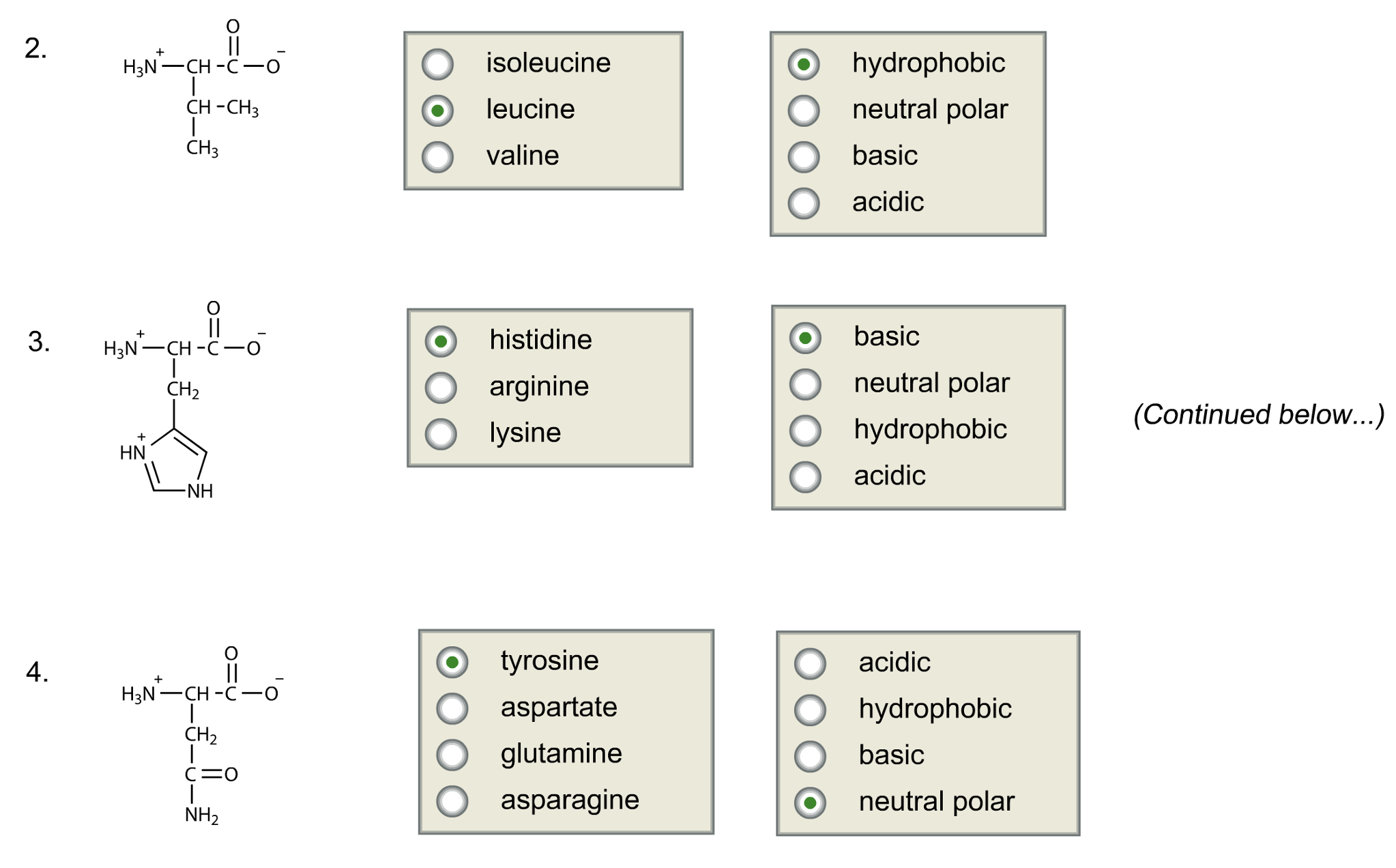This screenshot has width=1396, height=868.
Task: Mark question 2 as hydrophobic
Action: click(803, 63)
